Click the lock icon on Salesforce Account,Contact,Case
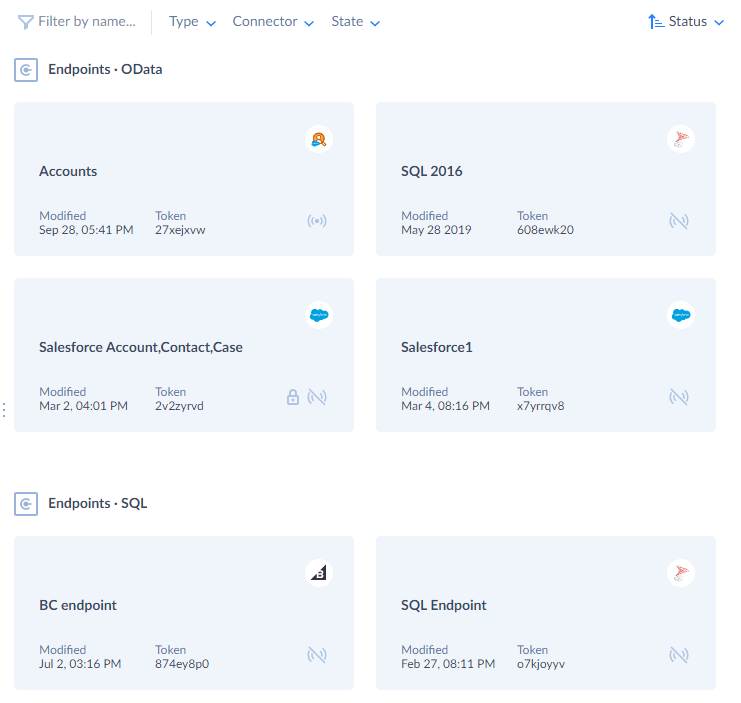This screenshot has width=741, height=703. pyautogui.click(x=293, y=397)
